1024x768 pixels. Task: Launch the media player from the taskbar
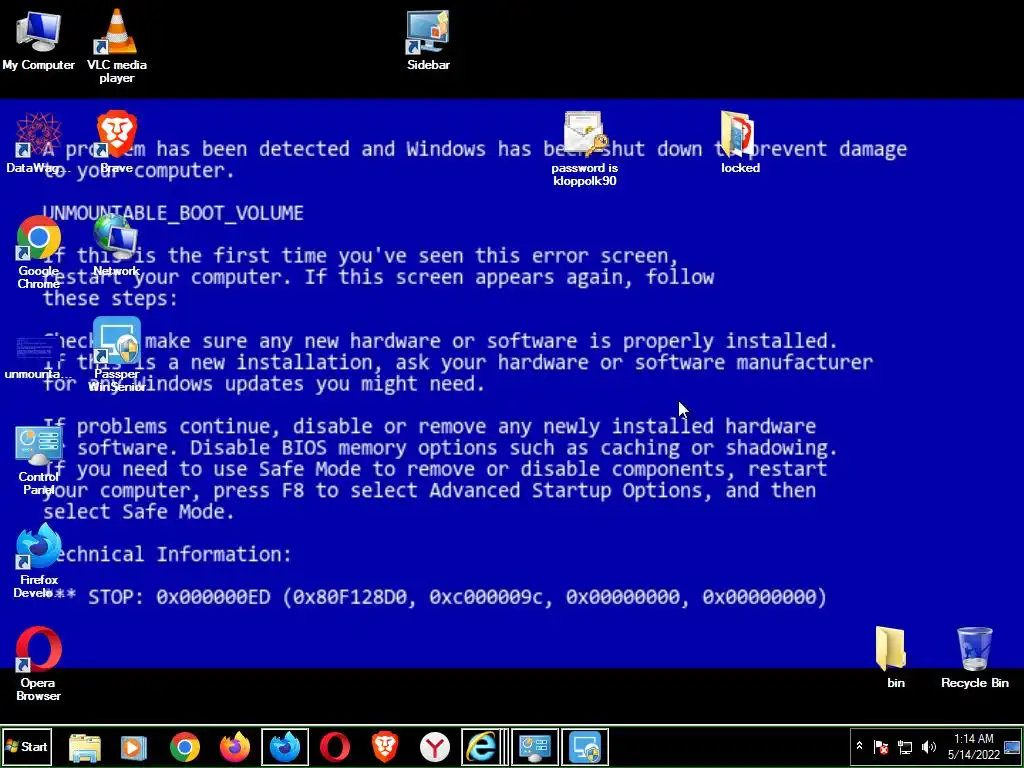(x=135, y=747)
